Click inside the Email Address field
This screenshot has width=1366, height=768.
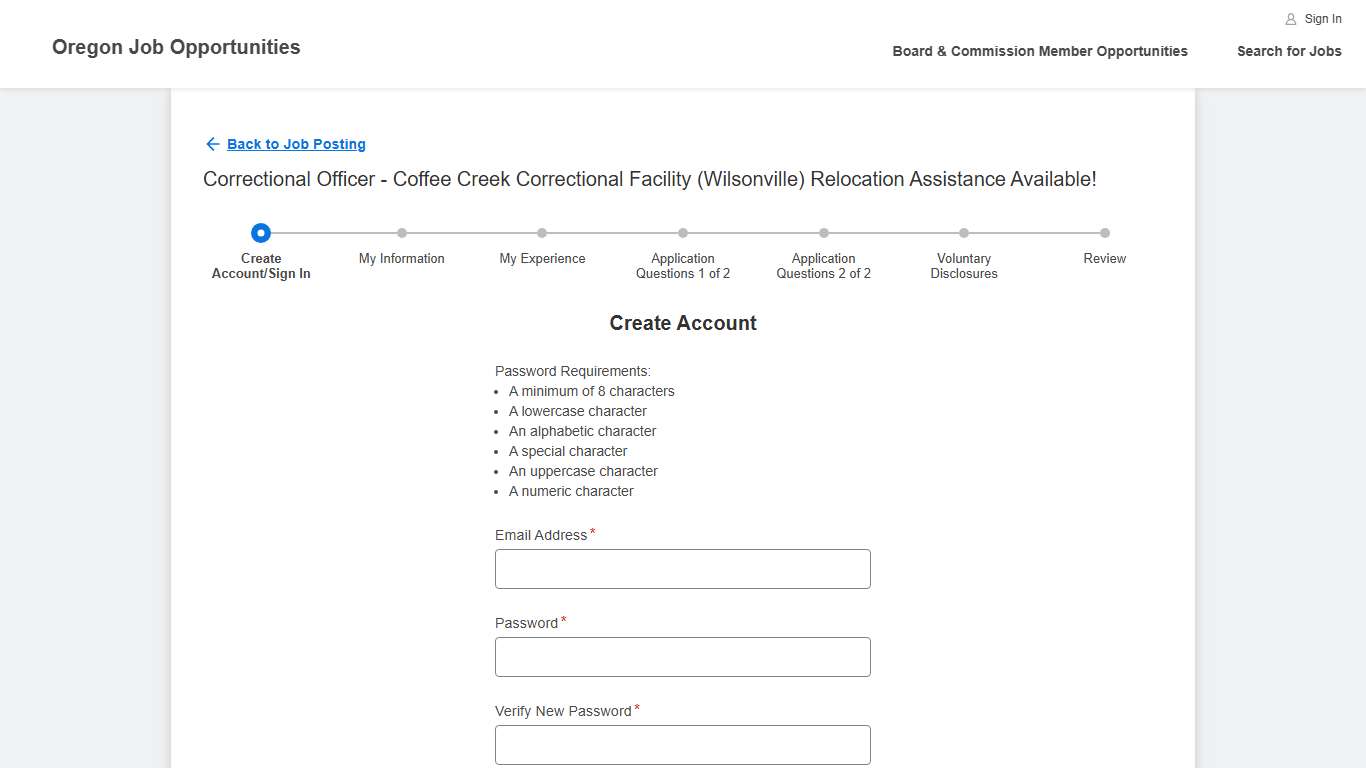(683, 568)
